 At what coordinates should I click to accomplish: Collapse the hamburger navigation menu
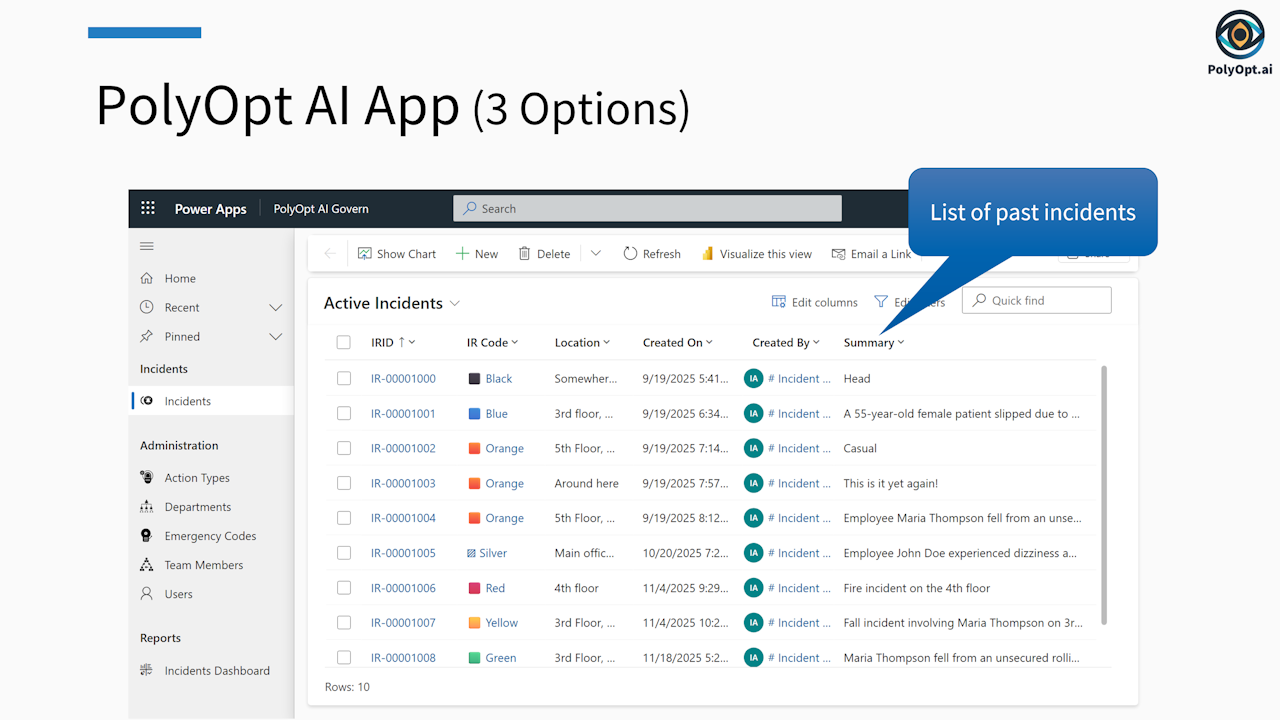(x=147, y=246)
